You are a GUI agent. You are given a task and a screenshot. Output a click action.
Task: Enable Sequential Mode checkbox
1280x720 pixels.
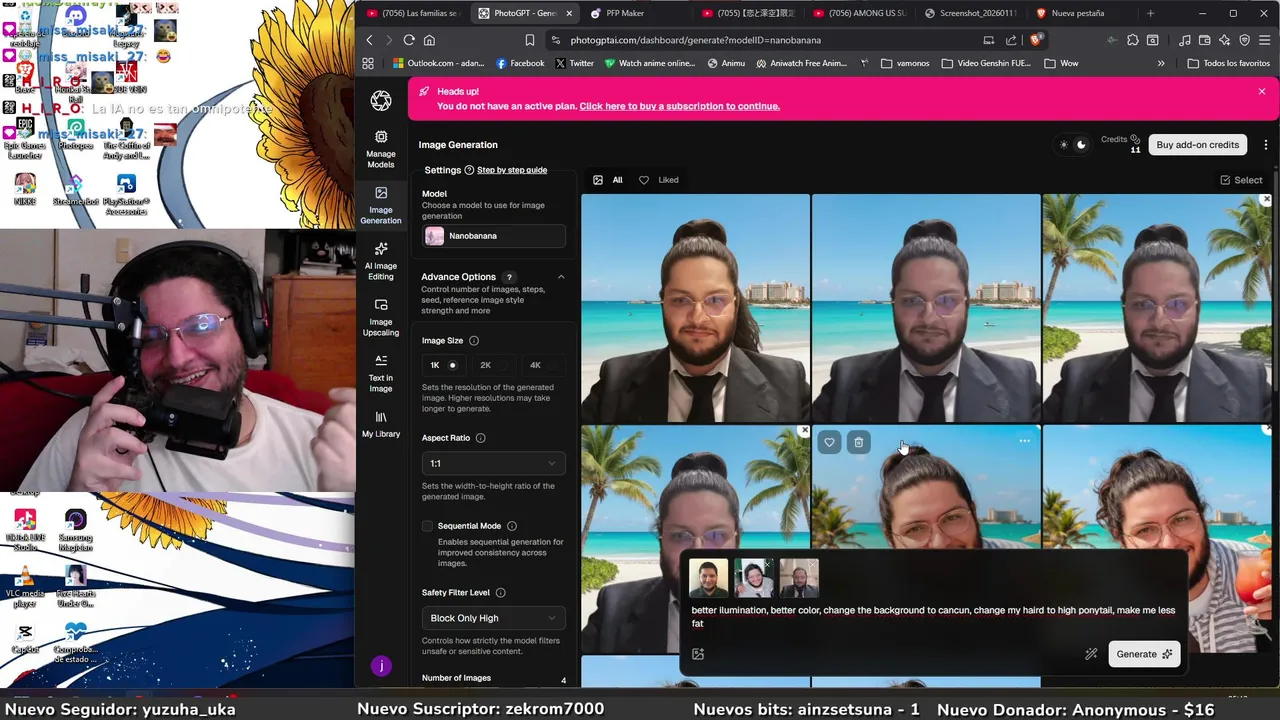tap(427, 526)
